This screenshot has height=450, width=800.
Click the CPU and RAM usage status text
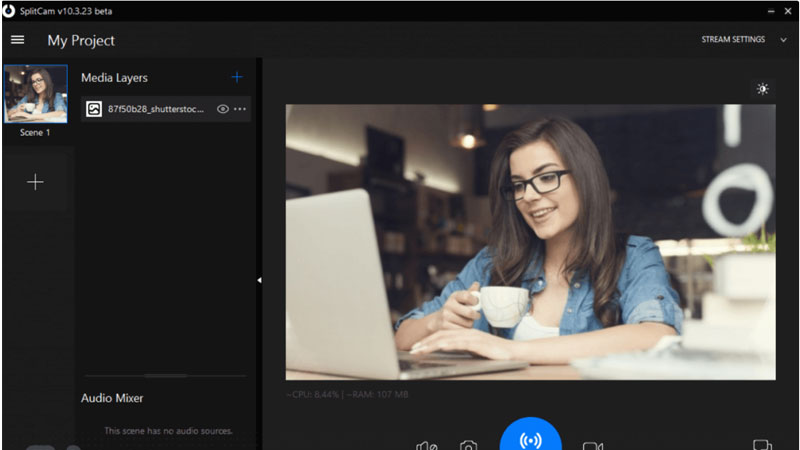[x=347, y=394]
